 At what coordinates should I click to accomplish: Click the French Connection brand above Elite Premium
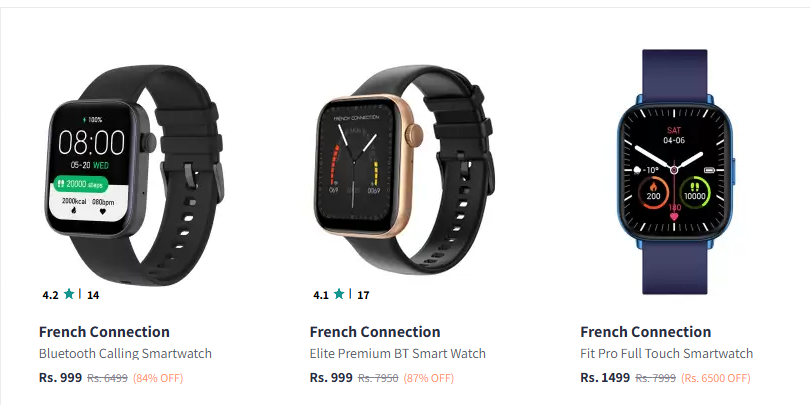pos(375,332)
